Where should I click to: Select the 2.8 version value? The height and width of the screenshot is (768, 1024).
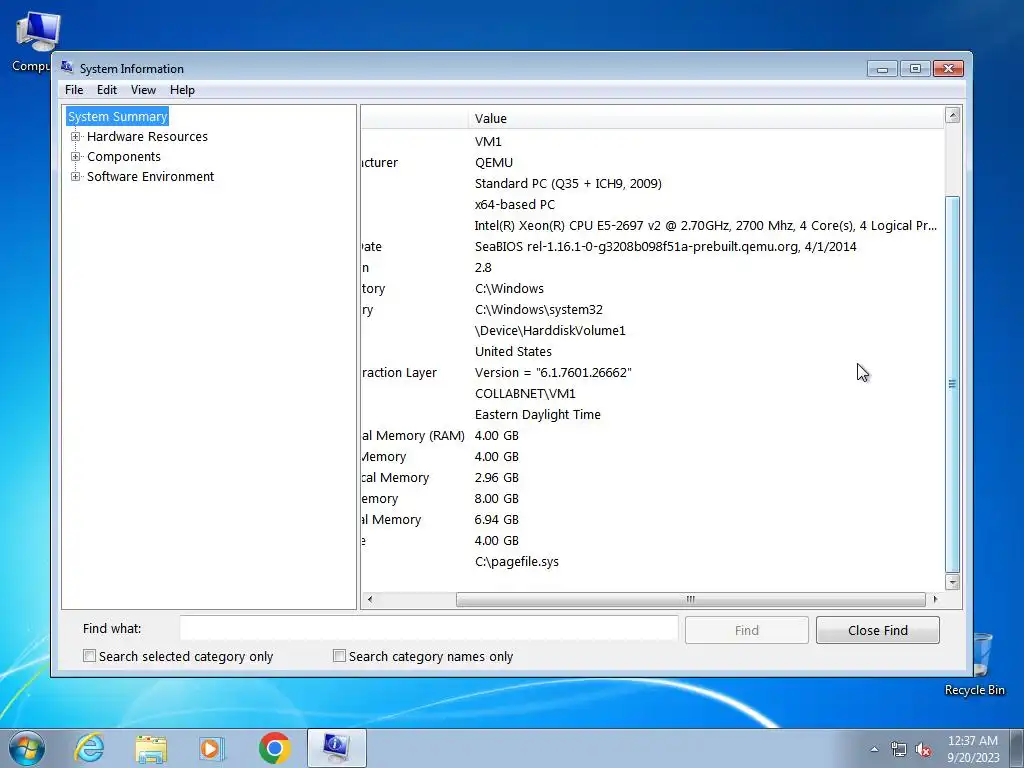click(x=483, y=267)
